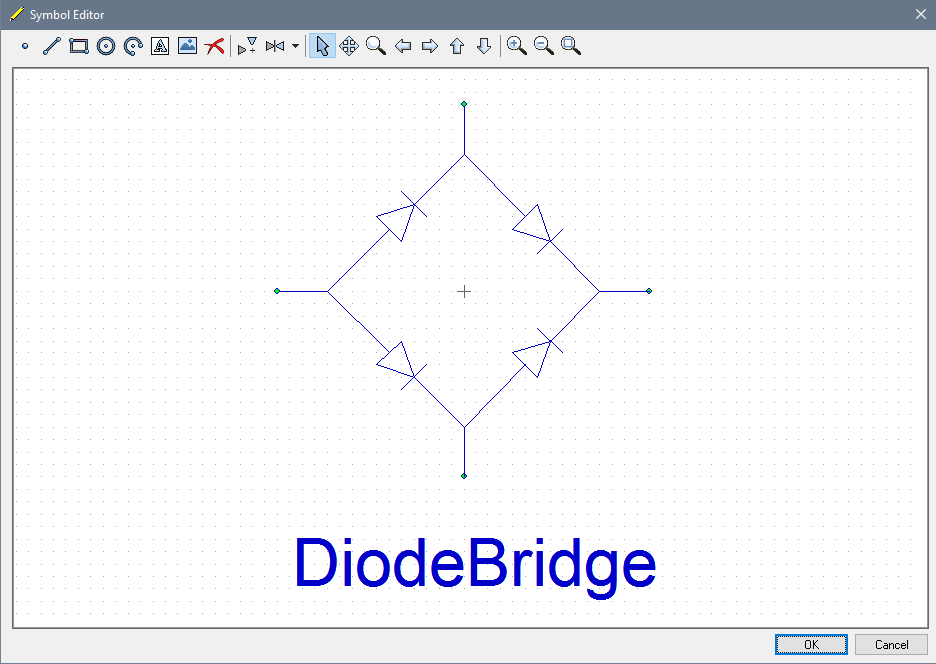The image size is (936, 664).
Task: Select the Arc drawing tool
Action: coord(133,46)
